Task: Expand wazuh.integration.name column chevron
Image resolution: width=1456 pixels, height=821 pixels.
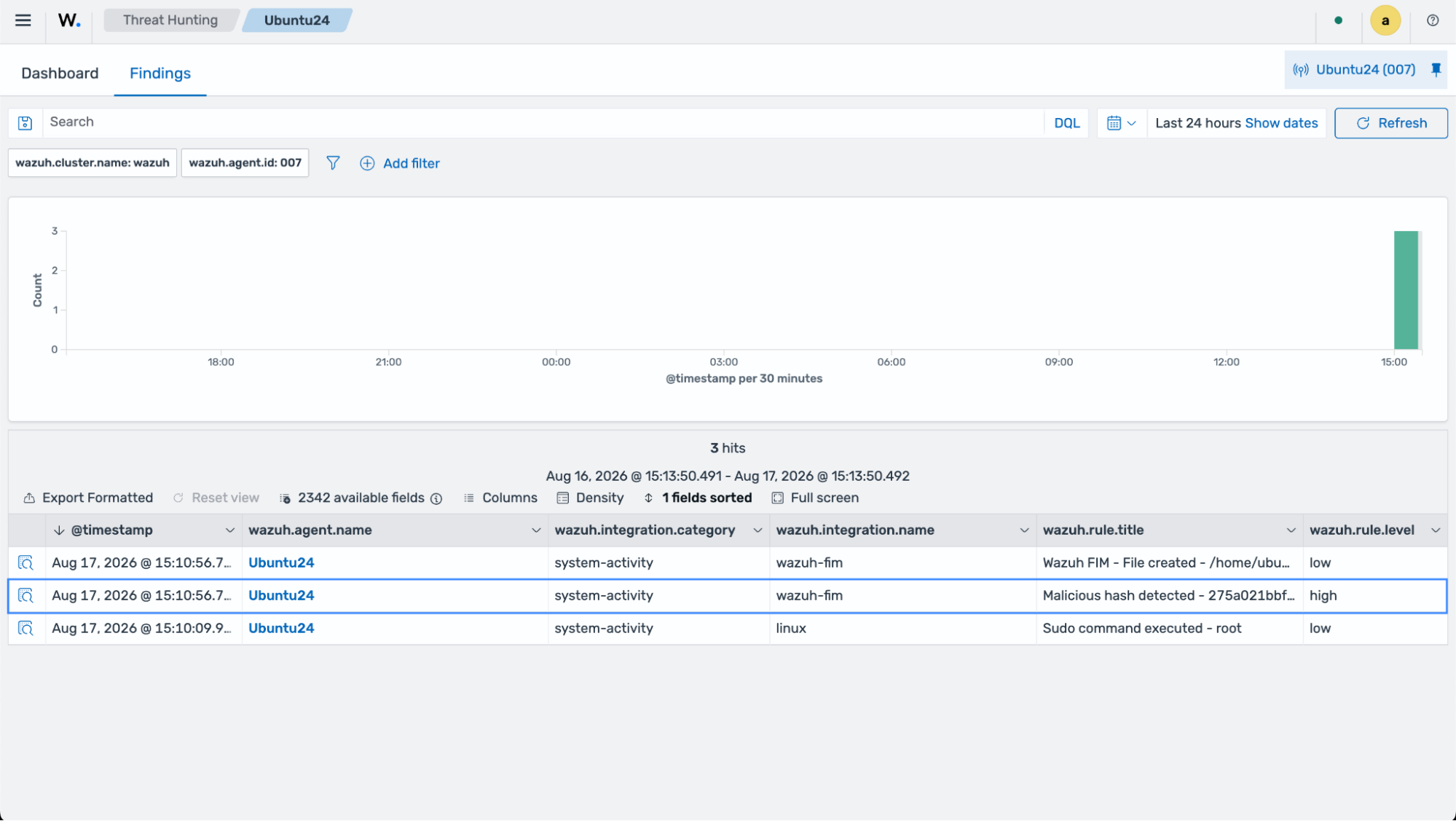Action: pos(1024,530)
